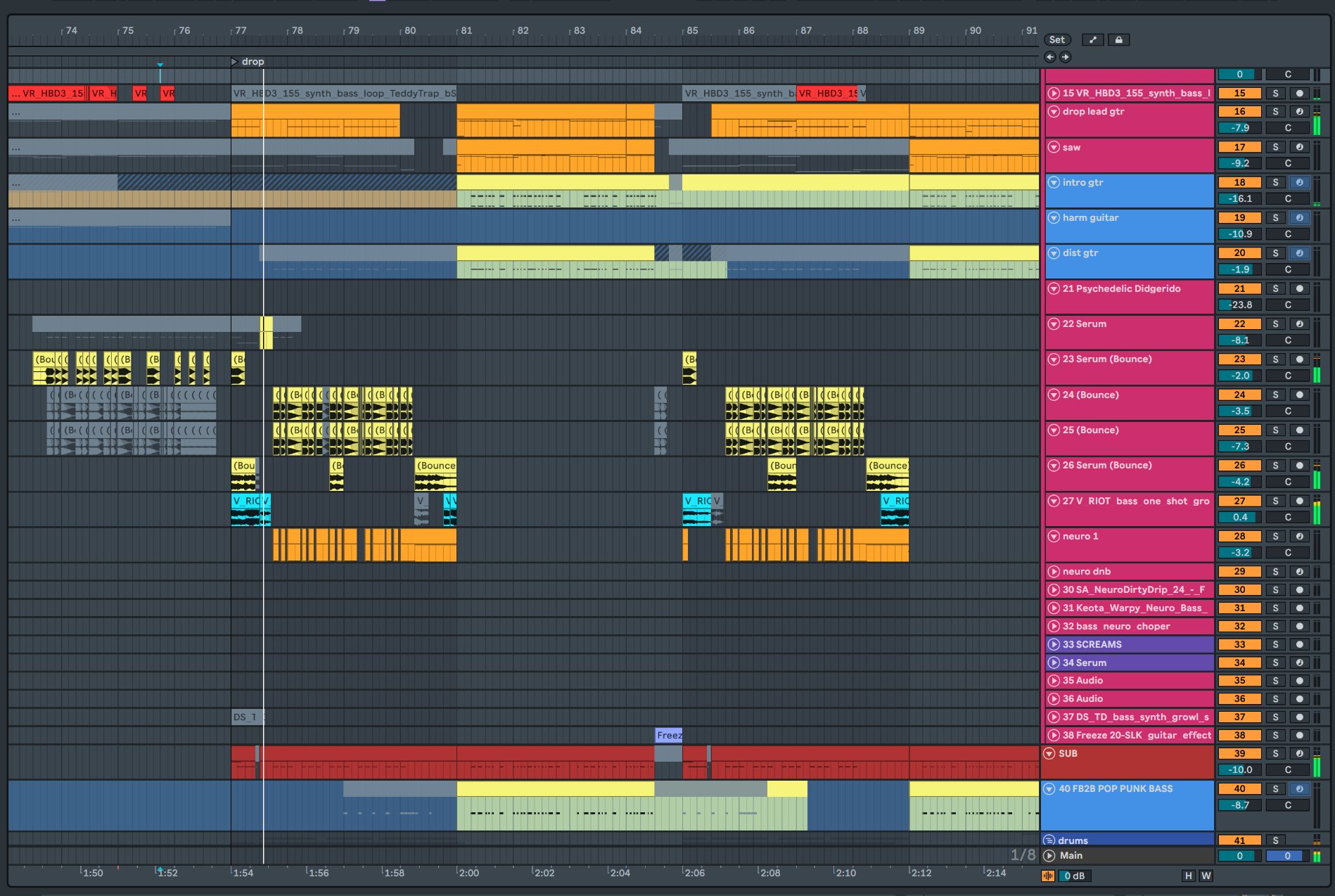Screen dimensions: 1335x896
Task: Unfold the Main track
Action: coord(1049,856)
